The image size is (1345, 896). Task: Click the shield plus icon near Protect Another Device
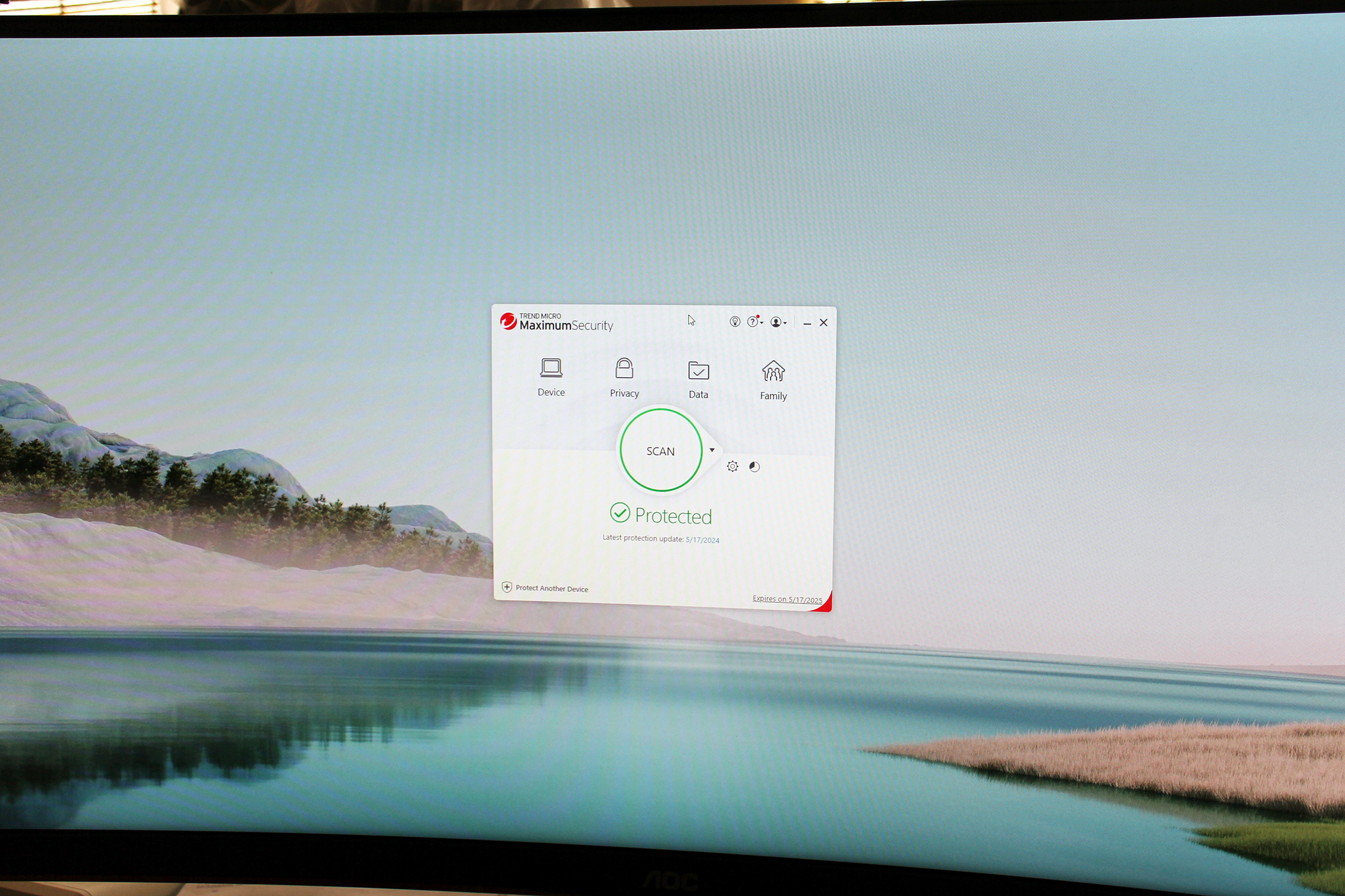(x=506, y=587)
